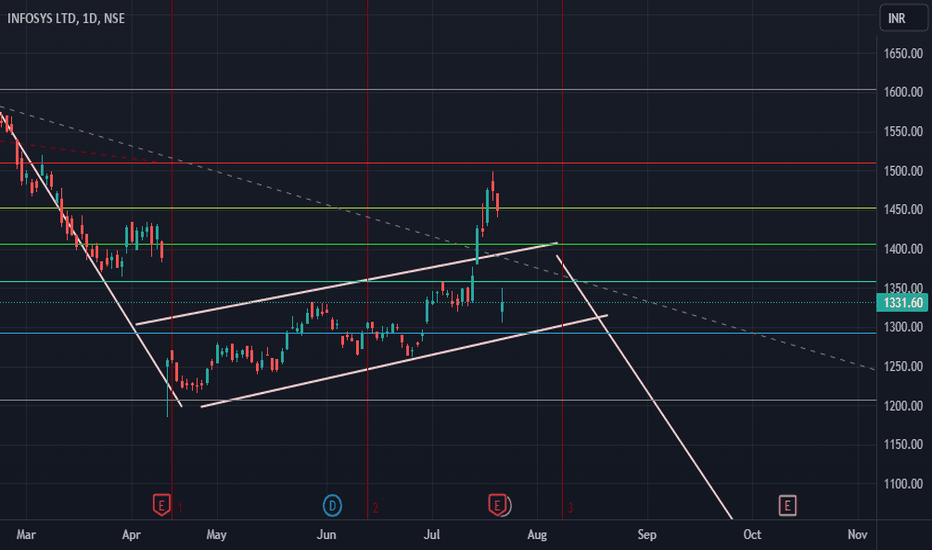Click the Apr label on time axis
932x550 pixels.
click(x=131, y=535)
